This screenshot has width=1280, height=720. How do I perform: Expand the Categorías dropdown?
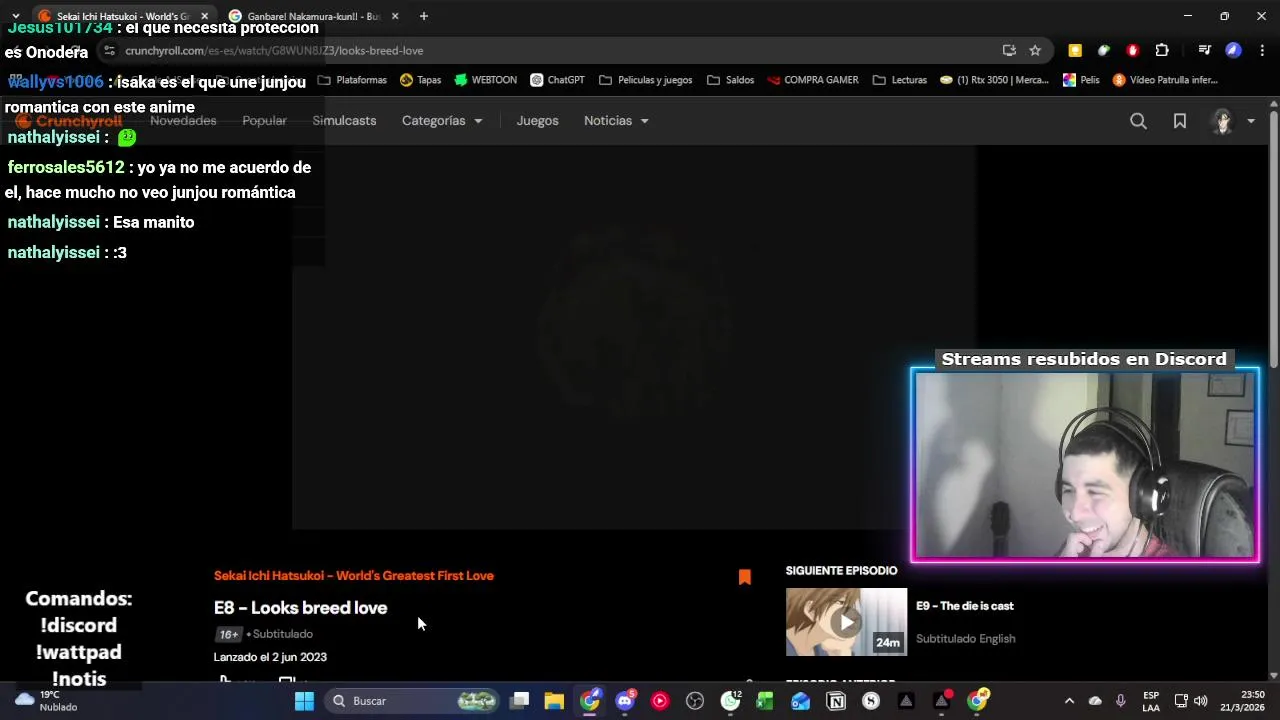(442, 121)
